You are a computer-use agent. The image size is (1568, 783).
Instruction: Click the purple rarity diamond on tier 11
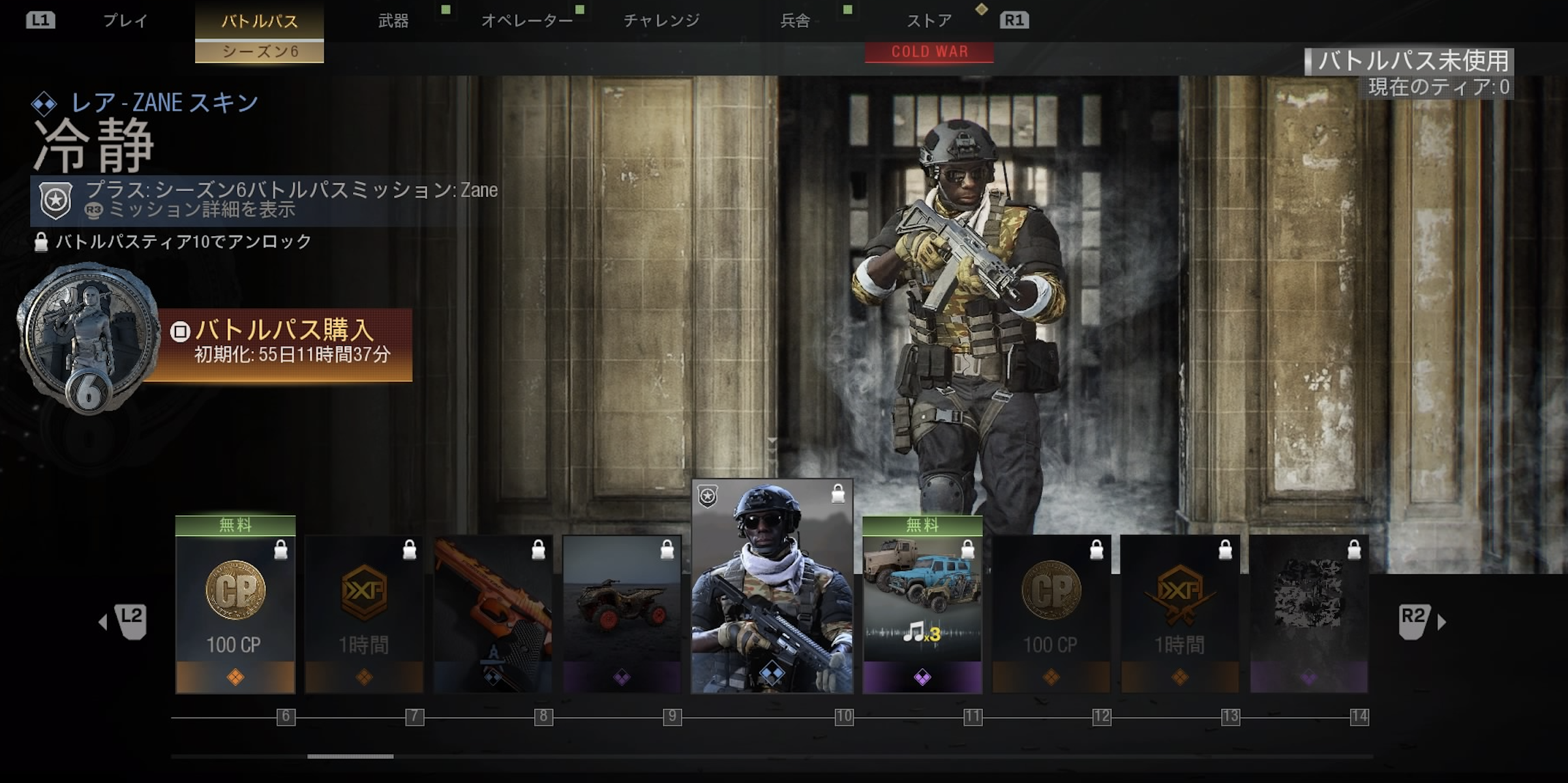coord(922,677)
